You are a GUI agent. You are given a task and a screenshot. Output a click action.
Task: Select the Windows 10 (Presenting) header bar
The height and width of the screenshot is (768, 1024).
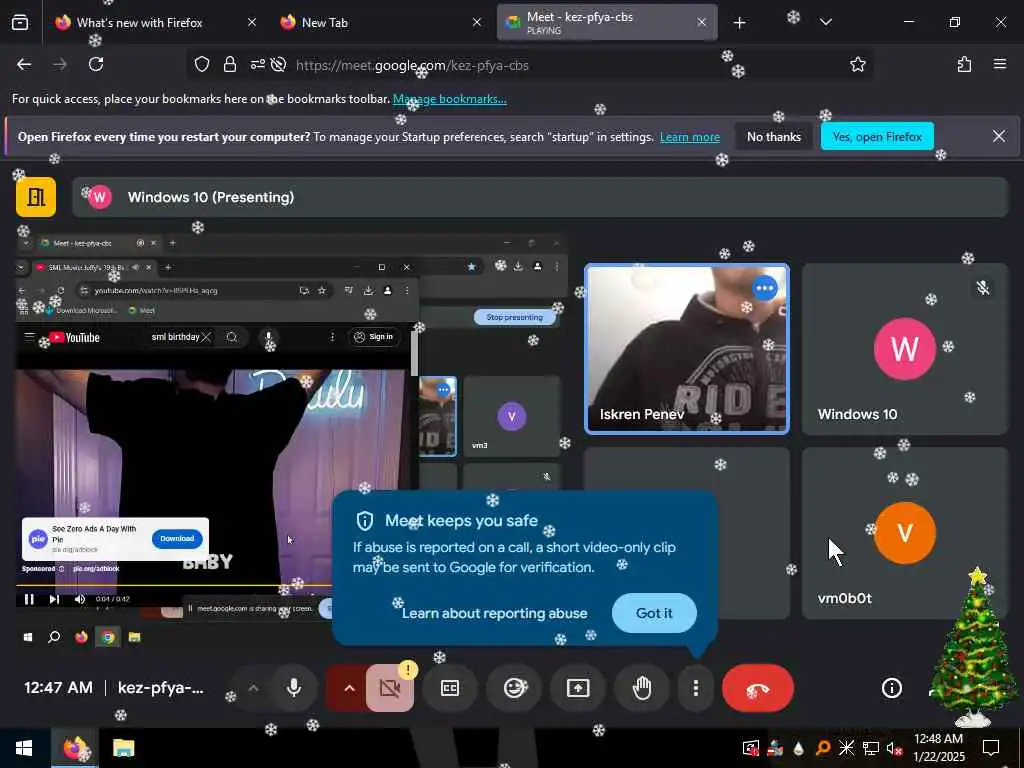[540, 197]
